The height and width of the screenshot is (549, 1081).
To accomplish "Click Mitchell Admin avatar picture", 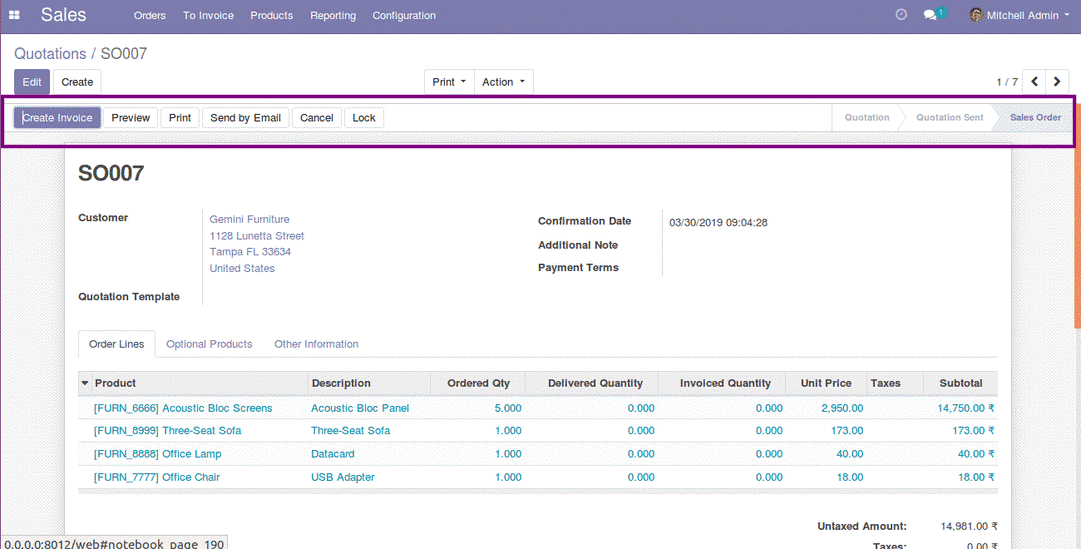I will 976,14.
